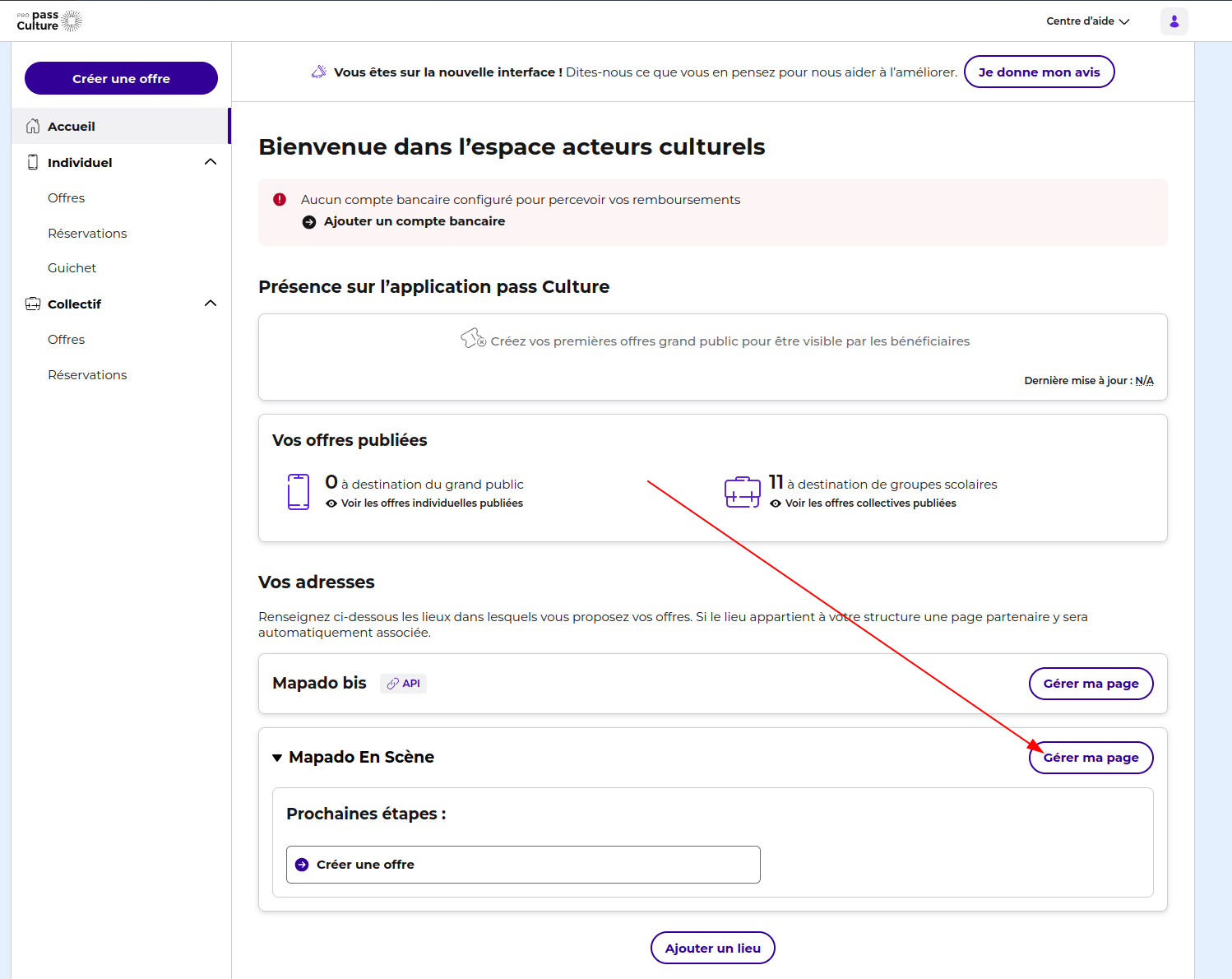Click the red error alert icon
Viewport: 1232px width, 979px height.
click(280, 199)
